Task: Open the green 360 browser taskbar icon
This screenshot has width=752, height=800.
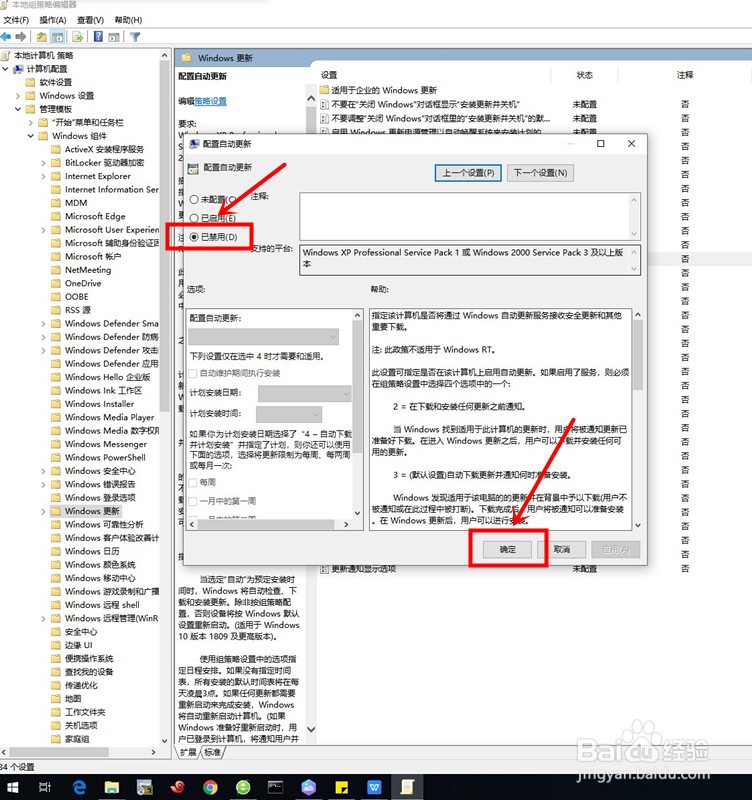Action: pyautogui.click(x=243, y=787)
